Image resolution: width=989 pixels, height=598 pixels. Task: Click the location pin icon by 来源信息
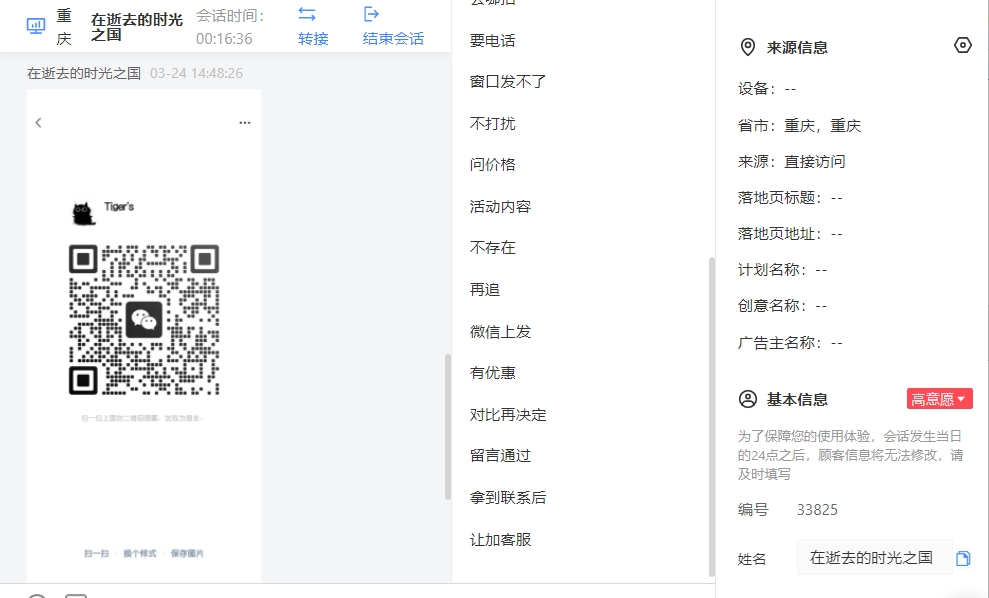tap(747, 47)
